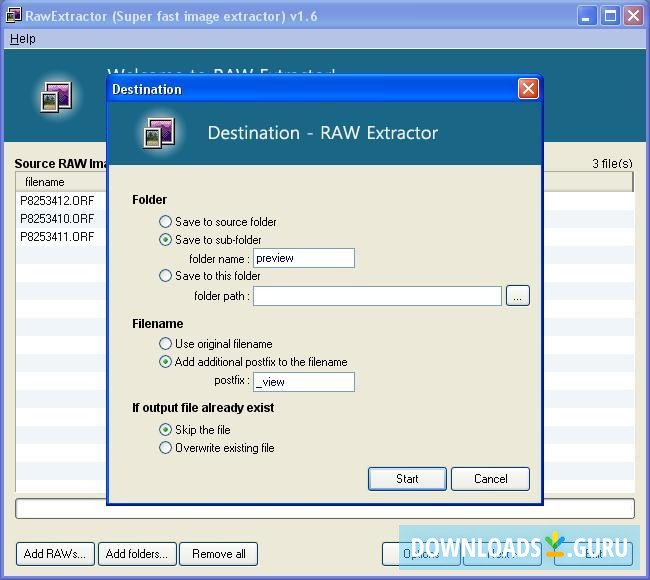Minimize the RawExtractor main window
650x580 pixels.
[x=587, y=16]
